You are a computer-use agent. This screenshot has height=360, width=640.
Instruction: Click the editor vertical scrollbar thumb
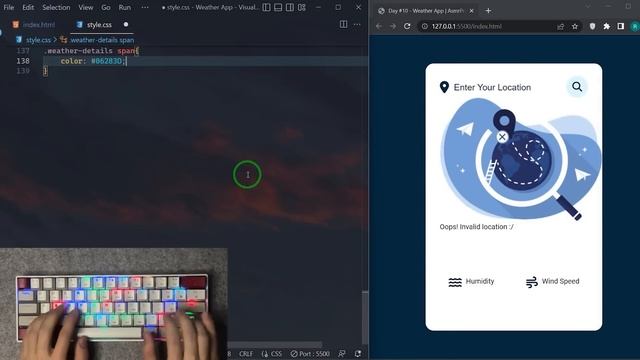[x=365, y=318]
